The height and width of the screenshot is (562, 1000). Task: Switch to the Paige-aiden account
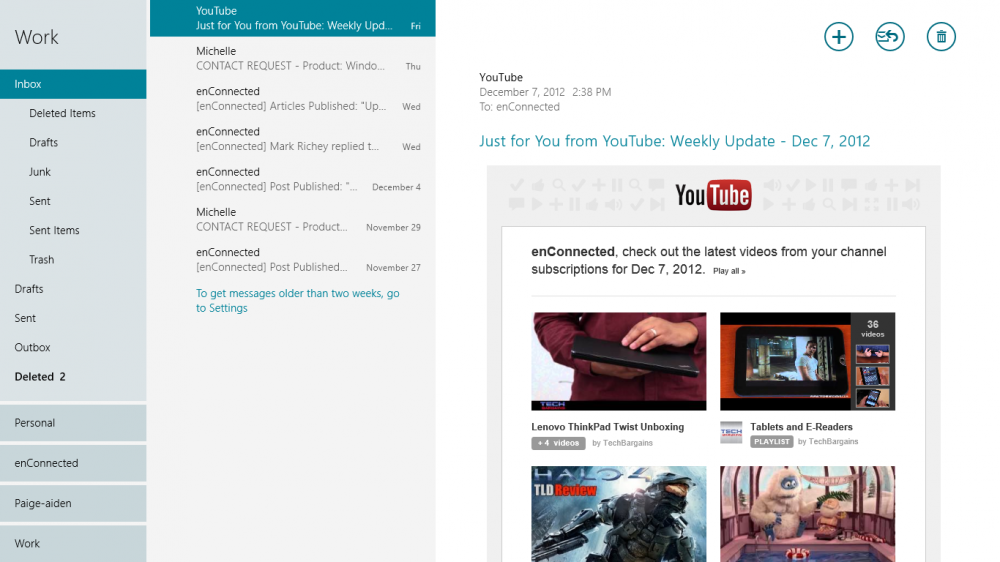pos(73,503)
